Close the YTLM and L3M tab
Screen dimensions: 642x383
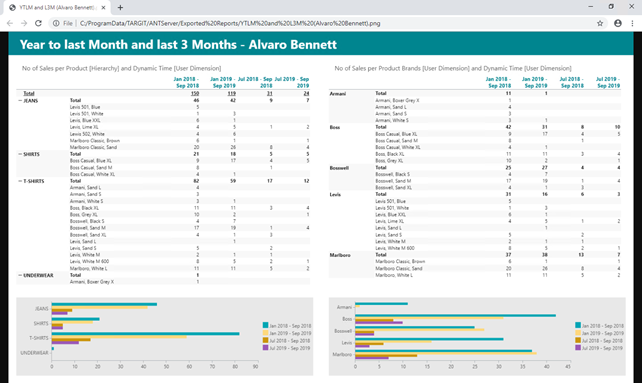[x=104, y=7]
